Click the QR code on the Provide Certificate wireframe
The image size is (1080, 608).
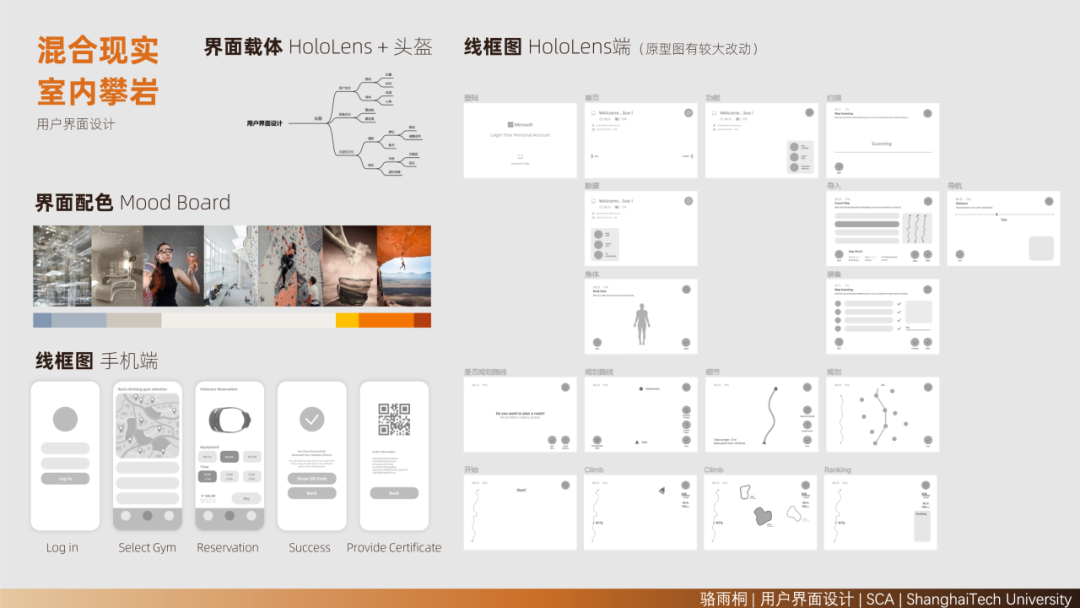[394, 419]
